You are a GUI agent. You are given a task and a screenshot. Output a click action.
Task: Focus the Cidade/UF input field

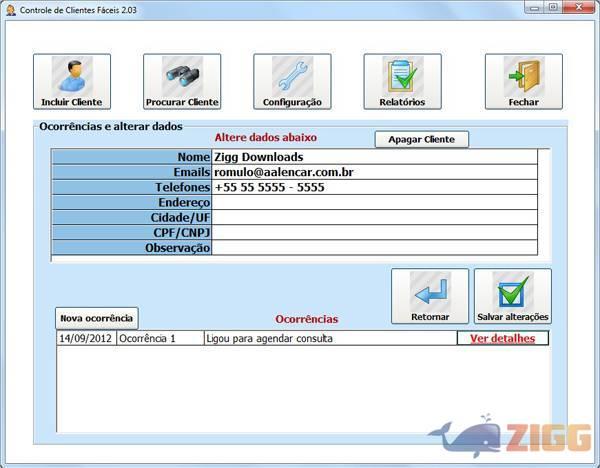coord(373,217)
